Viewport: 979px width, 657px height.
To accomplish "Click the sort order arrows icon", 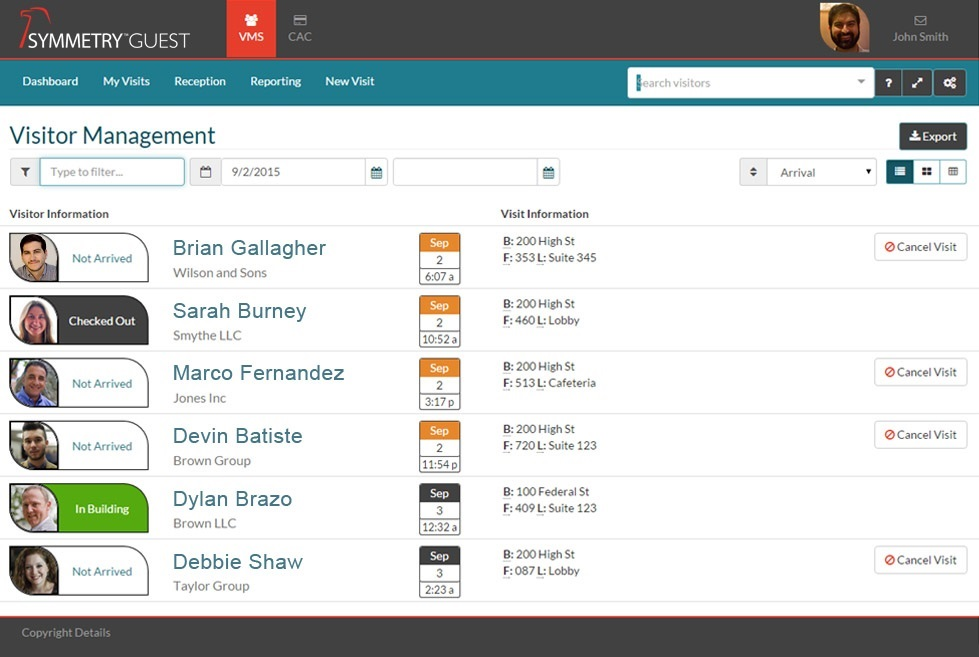I will [753, 172].
